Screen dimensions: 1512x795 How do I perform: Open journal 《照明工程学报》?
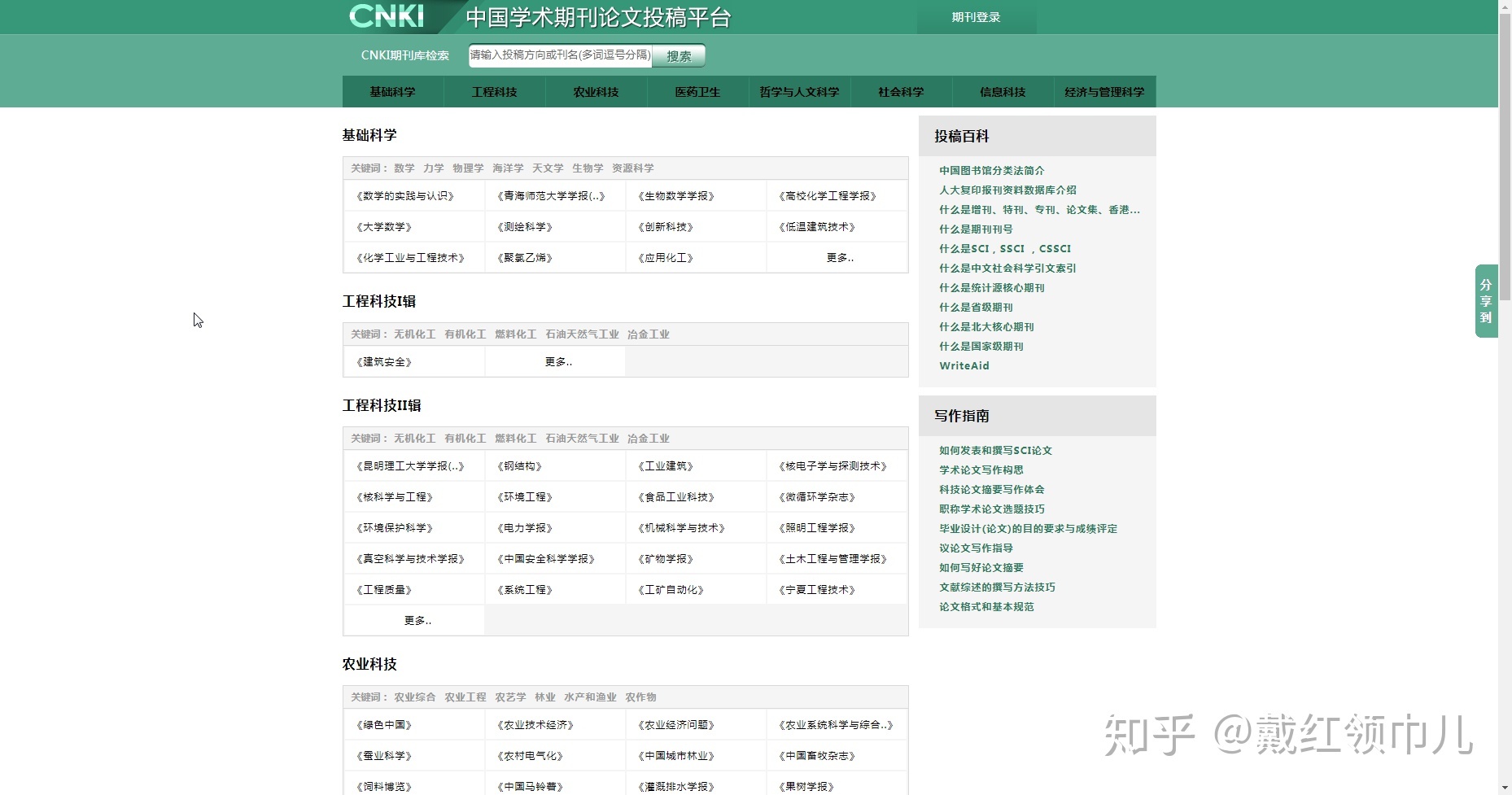817,528
